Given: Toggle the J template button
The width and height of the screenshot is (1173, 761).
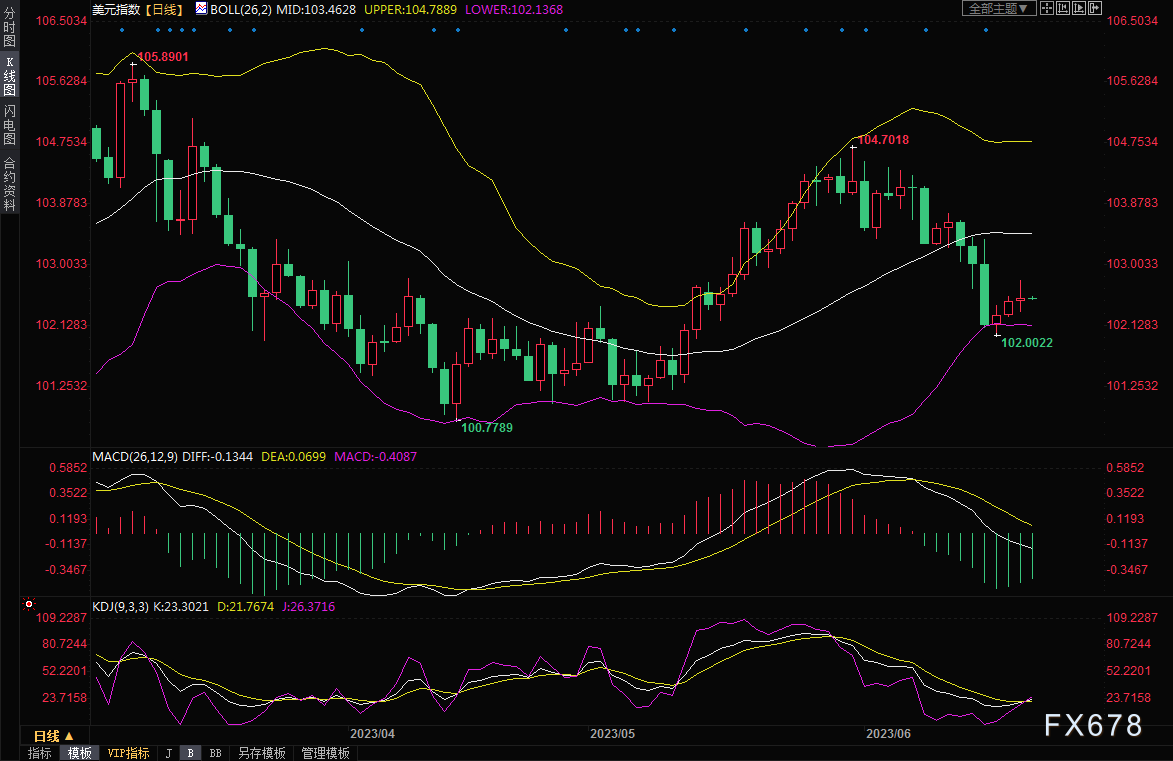Looking at the screenshot, I should click(168, 753).
